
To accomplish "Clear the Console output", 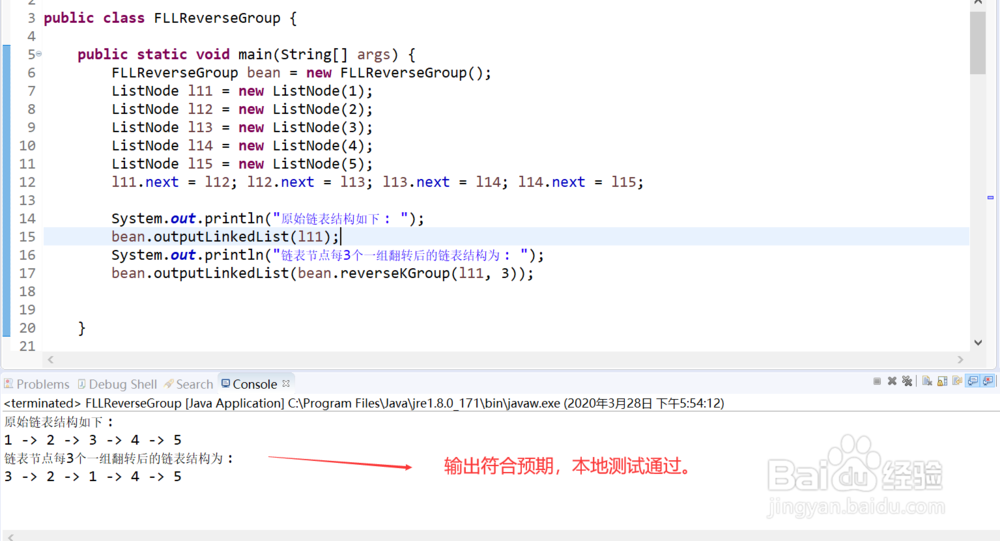I will [x=927, y=381].
